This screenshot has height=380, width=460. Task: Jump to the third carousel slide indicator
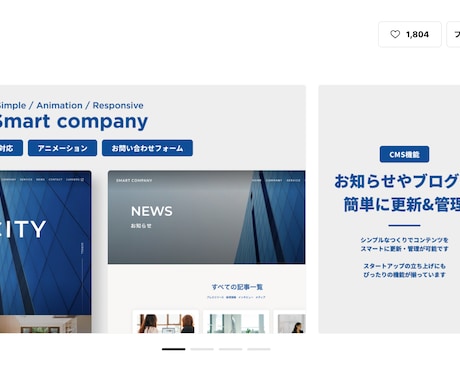point(230,349)
